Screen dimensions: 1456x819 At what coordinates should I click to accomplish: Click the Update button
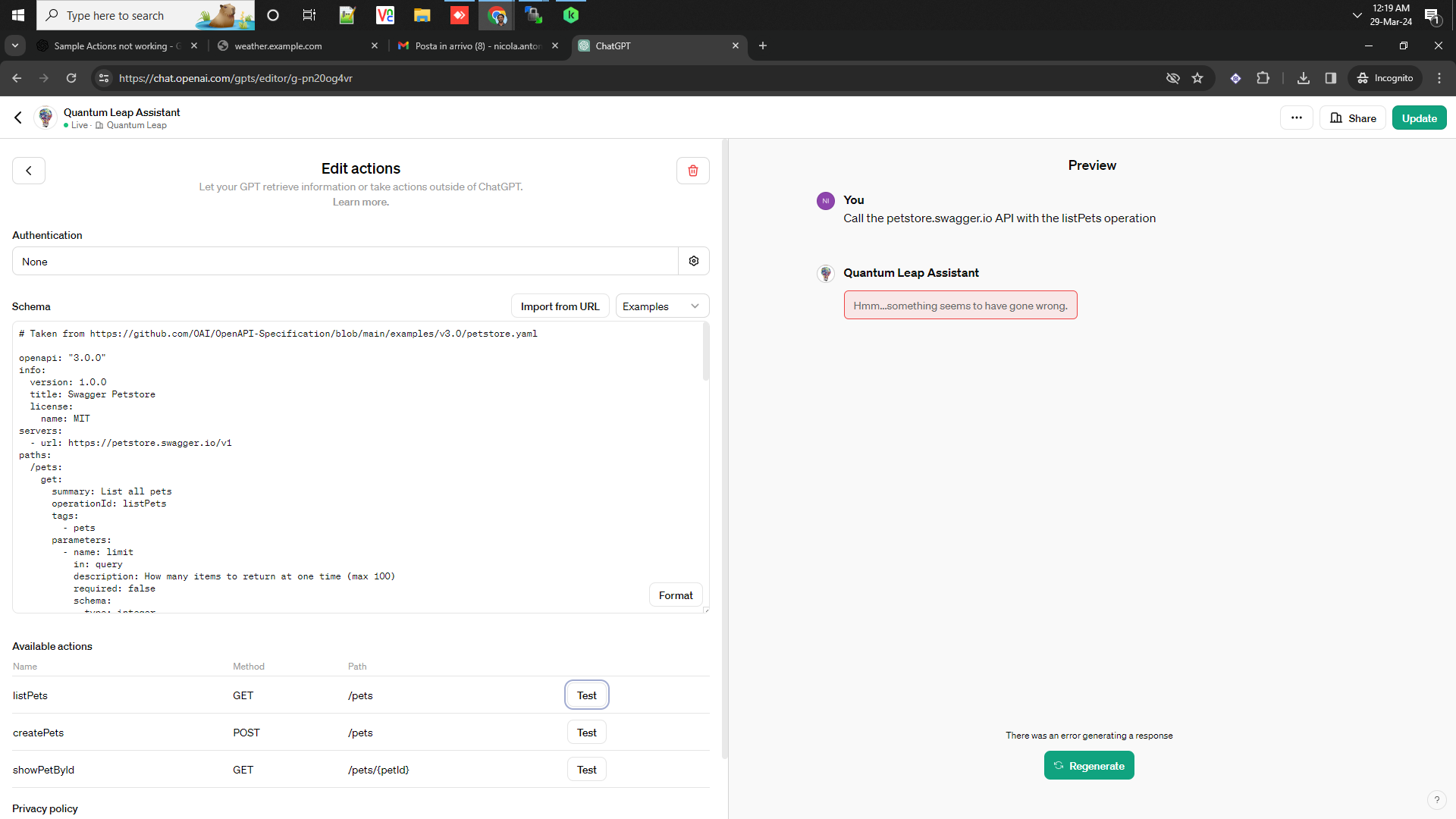pos(1419,118)
